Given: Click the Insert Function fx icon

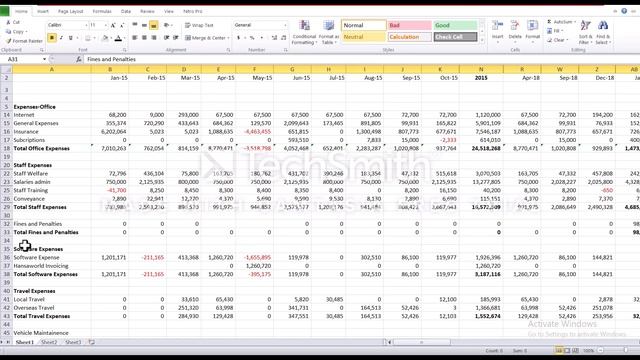Looking at the screenshot, I should pos(79,60).
